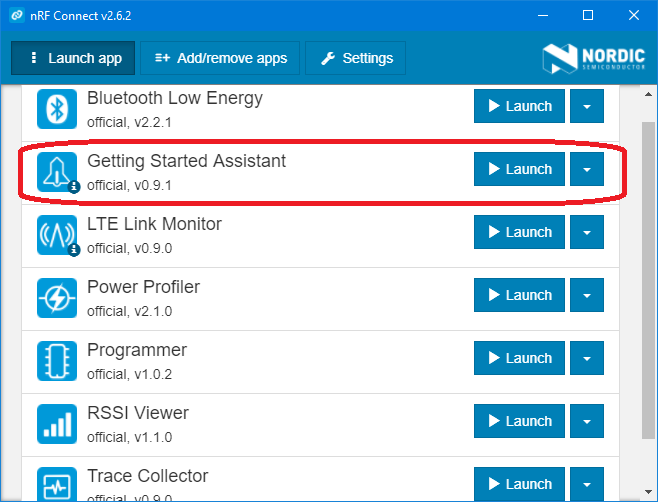This screenshot has height=502, width=658.
Task: Open the Settings tab
Action: (x=357, y=58)
